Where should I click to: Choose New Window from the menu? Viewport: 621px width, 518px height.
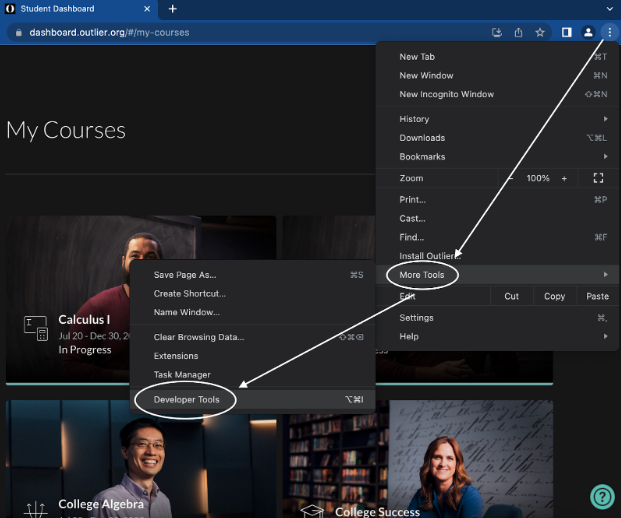pos(497,76)
